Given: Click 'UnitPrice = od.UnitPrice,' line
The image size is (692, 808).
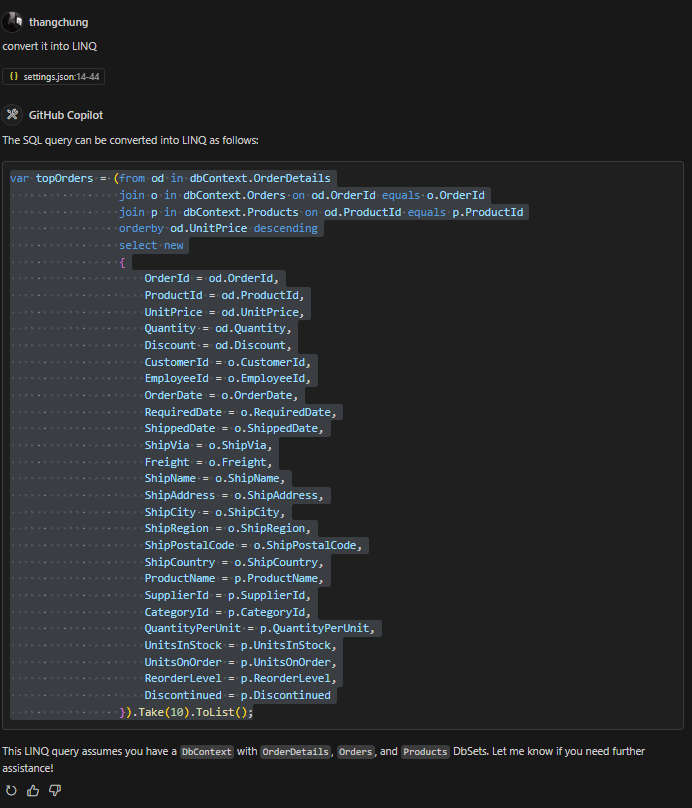Looking at the screenshot, I should coord(224,312).
